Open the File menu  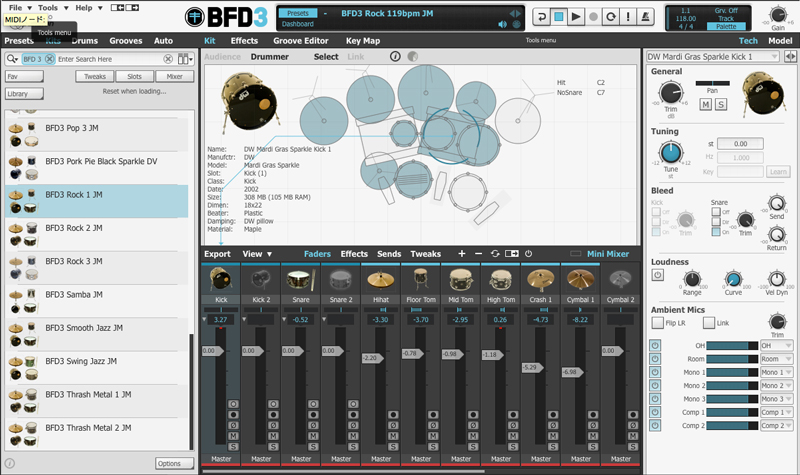[20, 8]
